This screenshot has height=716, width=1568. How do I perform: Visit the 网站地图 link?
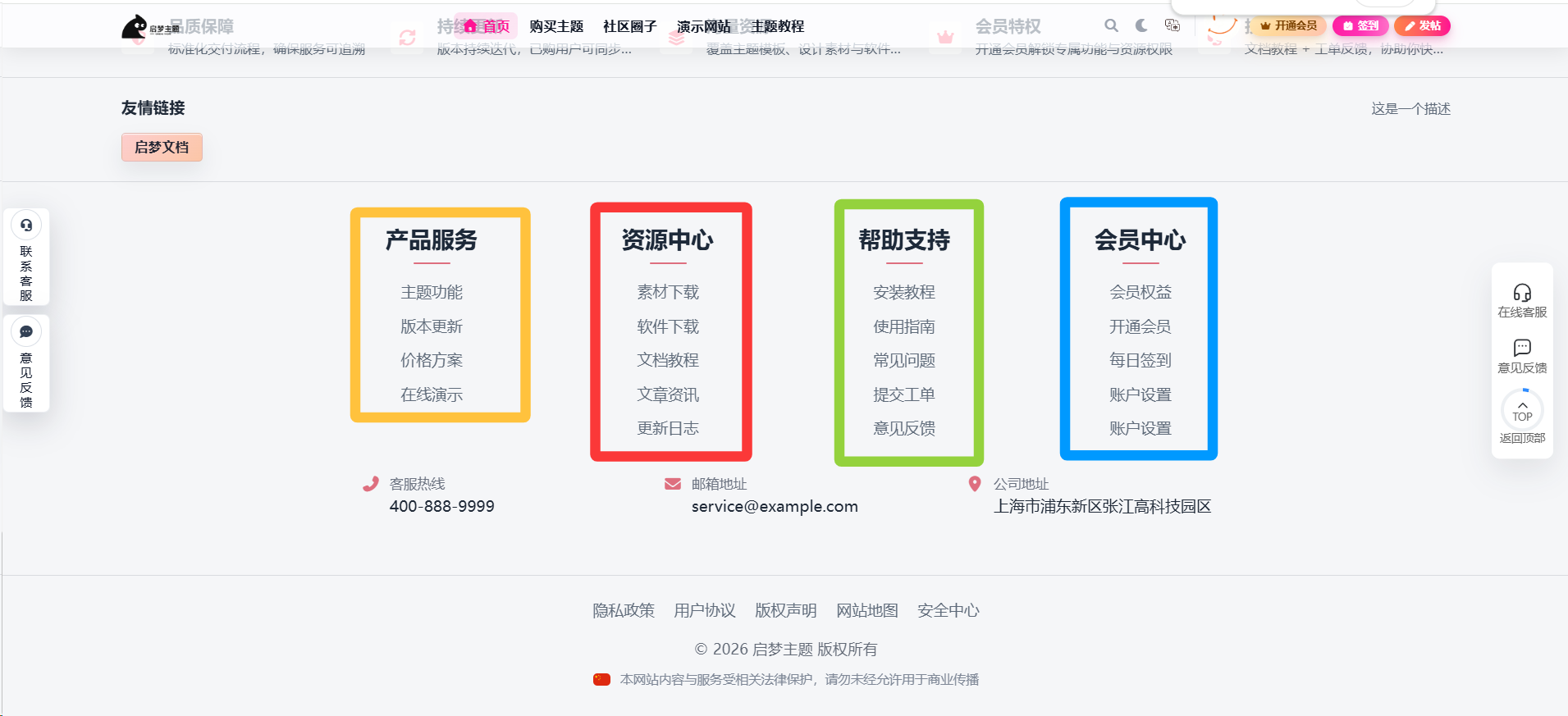867,610
